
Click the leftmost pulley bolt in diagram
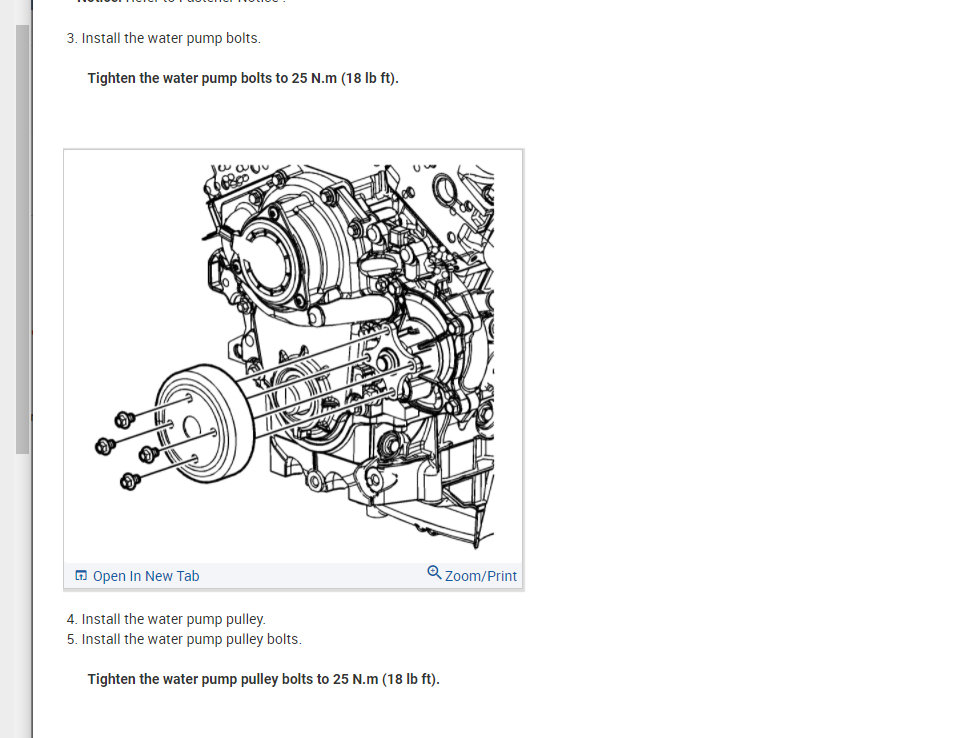point(105,446)
